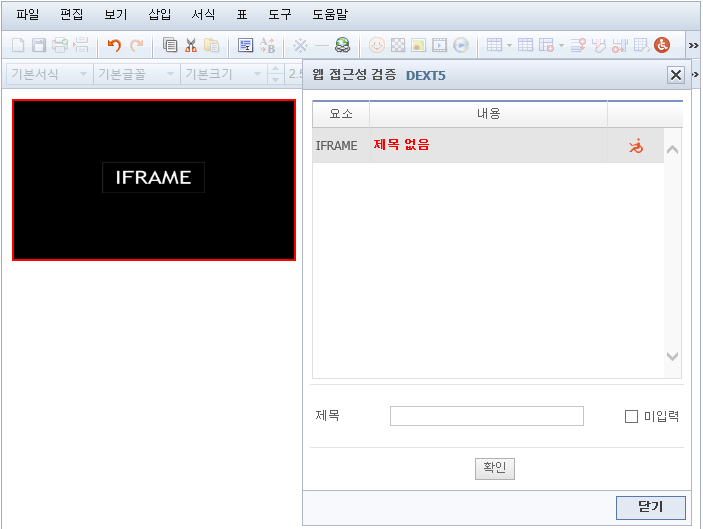Click the insert table grid icon
703x529 pixels.
pyautogui.click(x=494, y=45)
